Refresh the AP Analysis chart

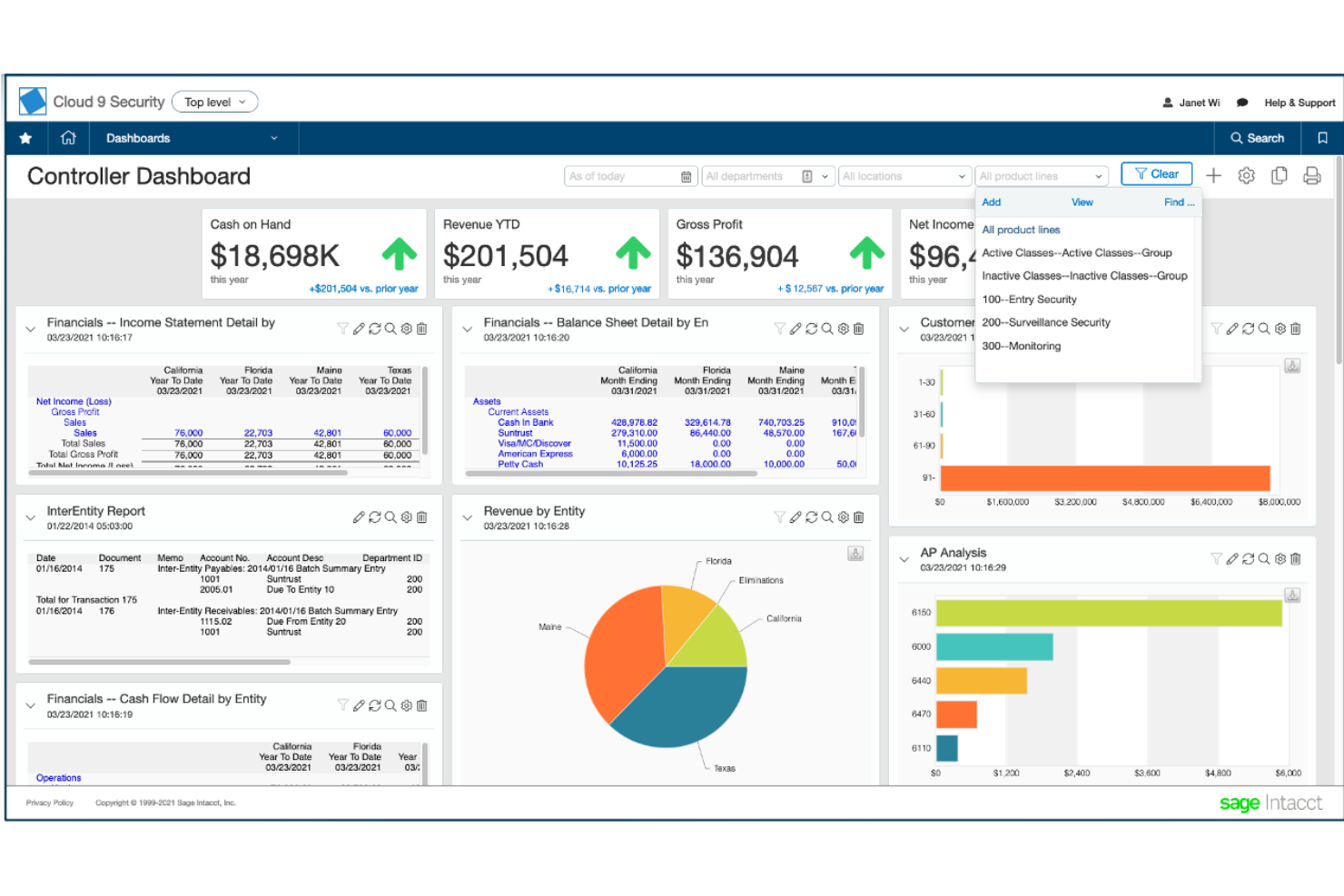[x=1248, y=559]
